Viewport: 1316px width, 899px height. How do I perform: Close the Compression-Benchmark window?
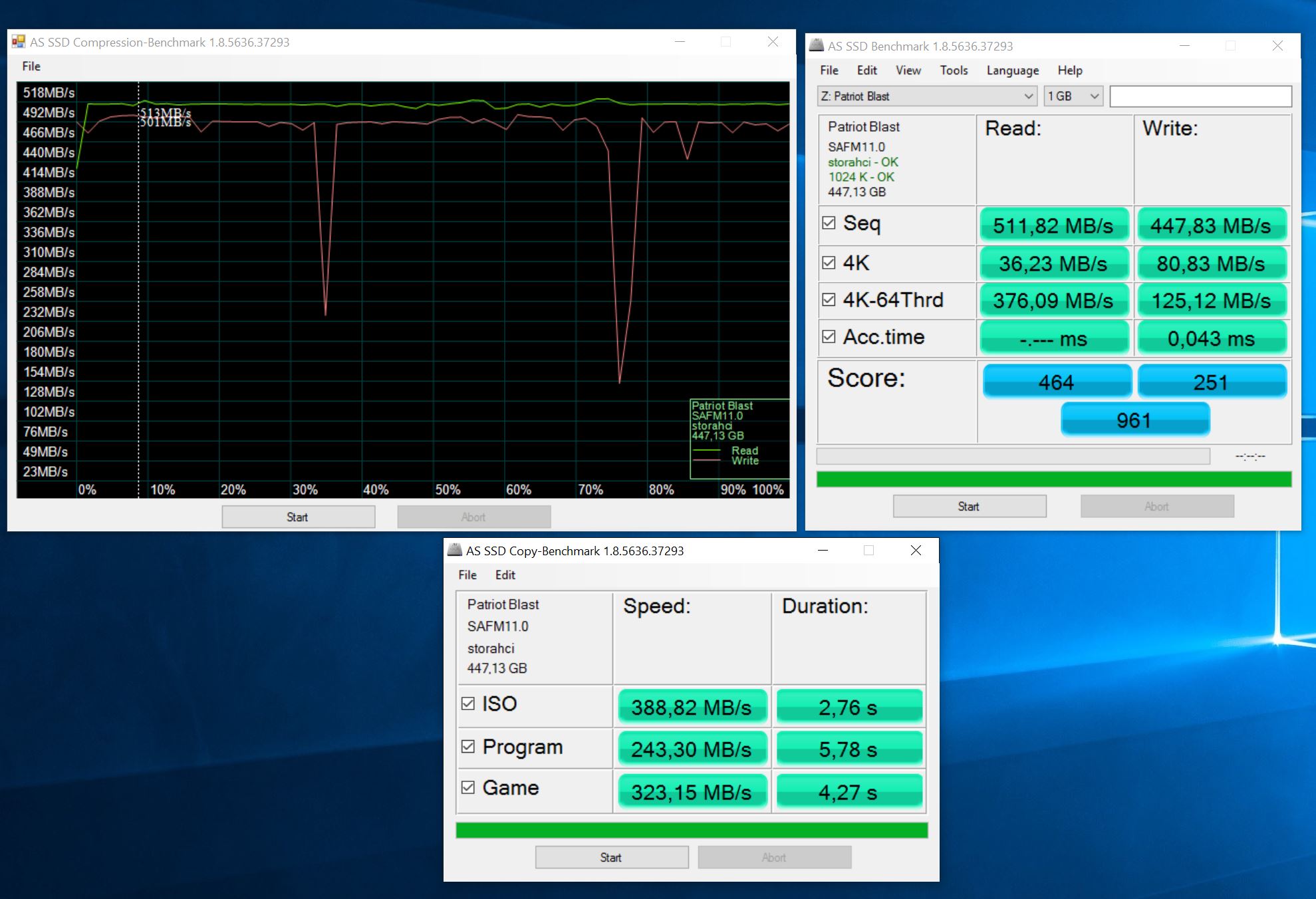pos(773,42)
